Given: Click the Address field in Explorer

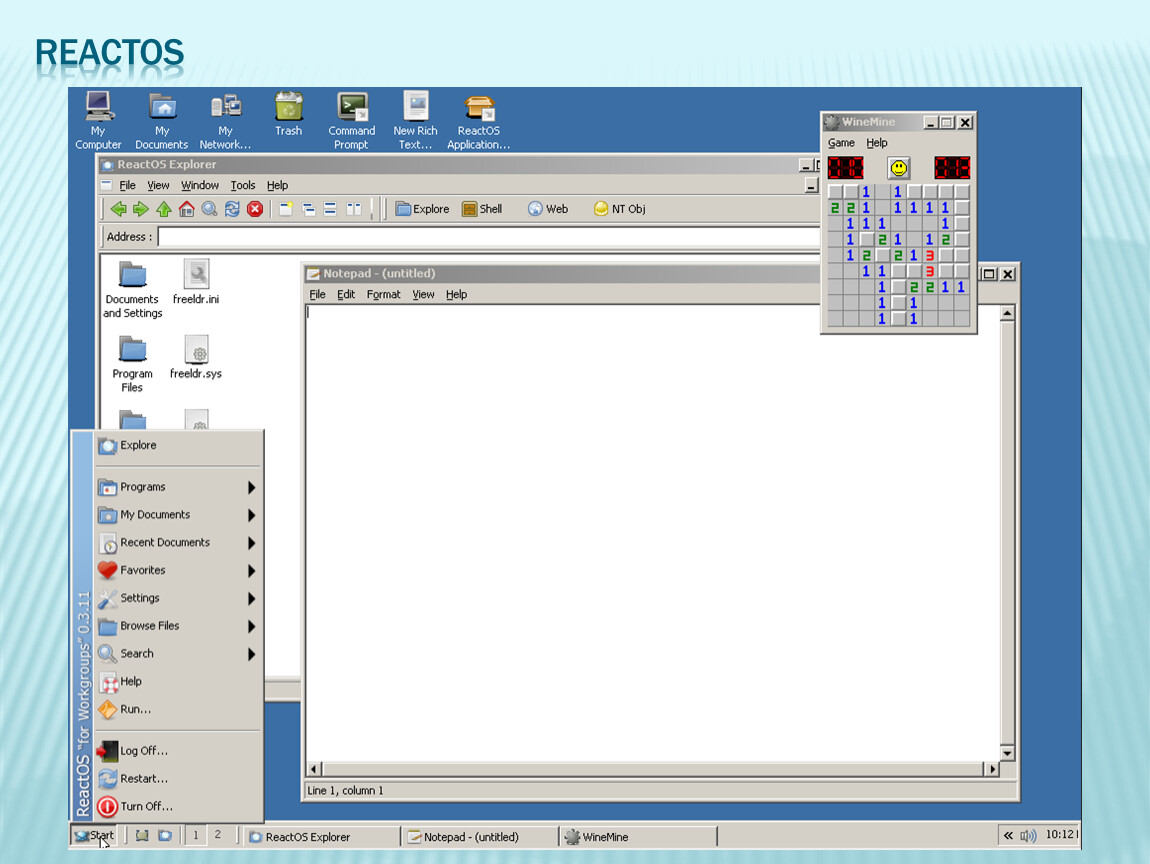Looking at the screenshot, I should pos(488,237).
